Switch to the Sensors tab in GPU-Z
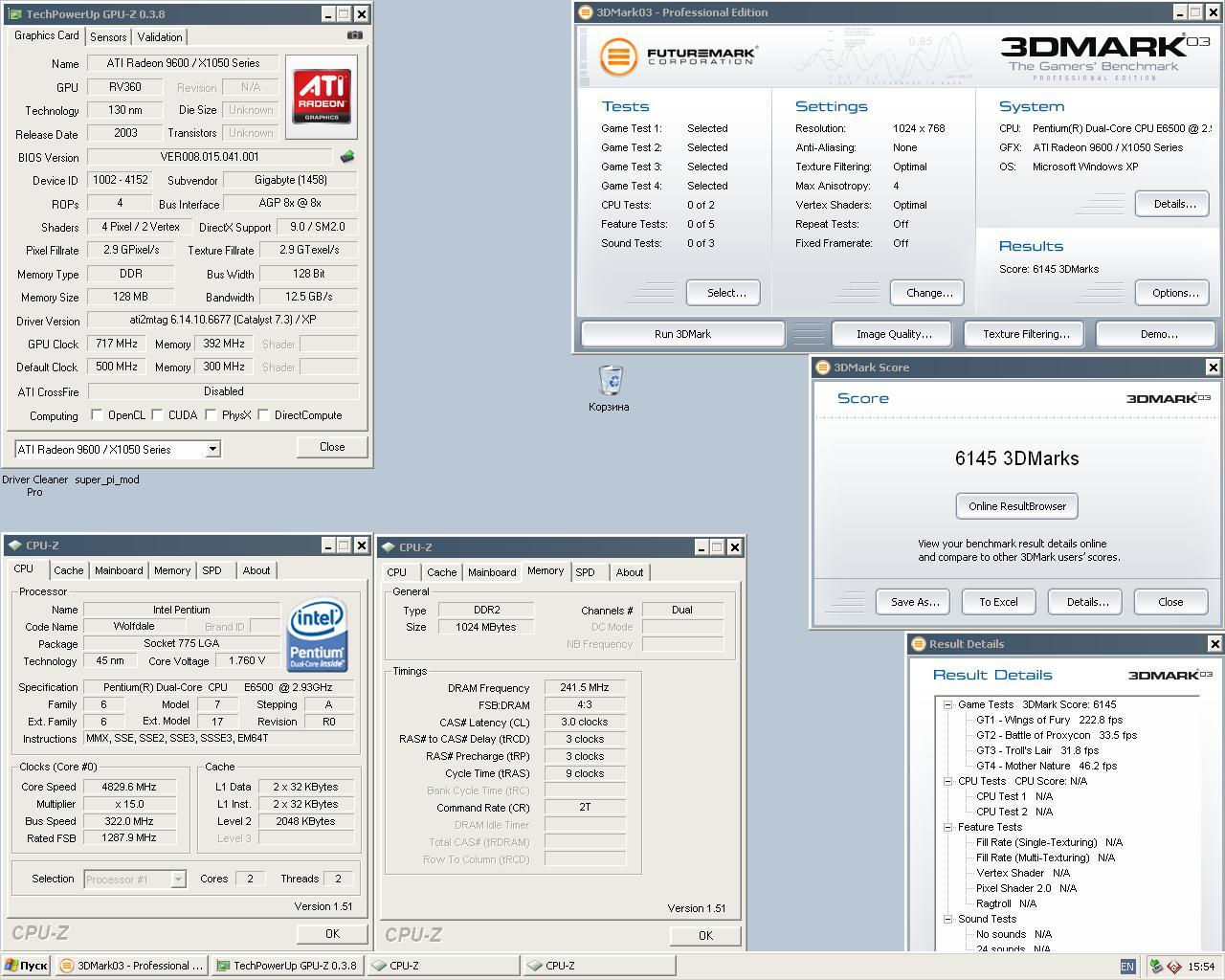Screen dimensions: 1225x980 click(x=108, y=36)
